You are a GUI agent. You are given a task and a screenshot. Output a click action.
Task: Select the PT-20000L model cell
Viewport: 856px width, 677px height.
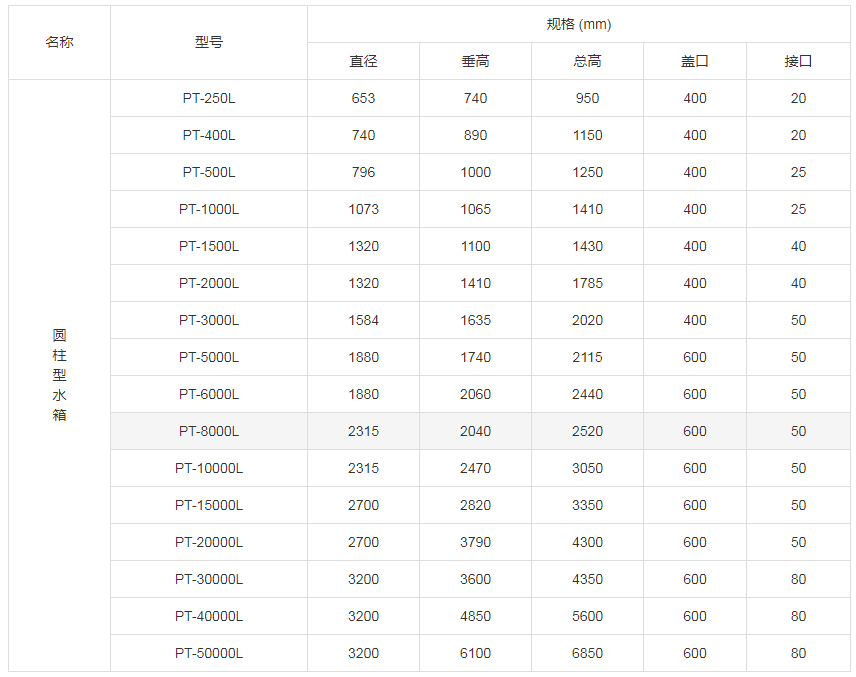(209, 542)
